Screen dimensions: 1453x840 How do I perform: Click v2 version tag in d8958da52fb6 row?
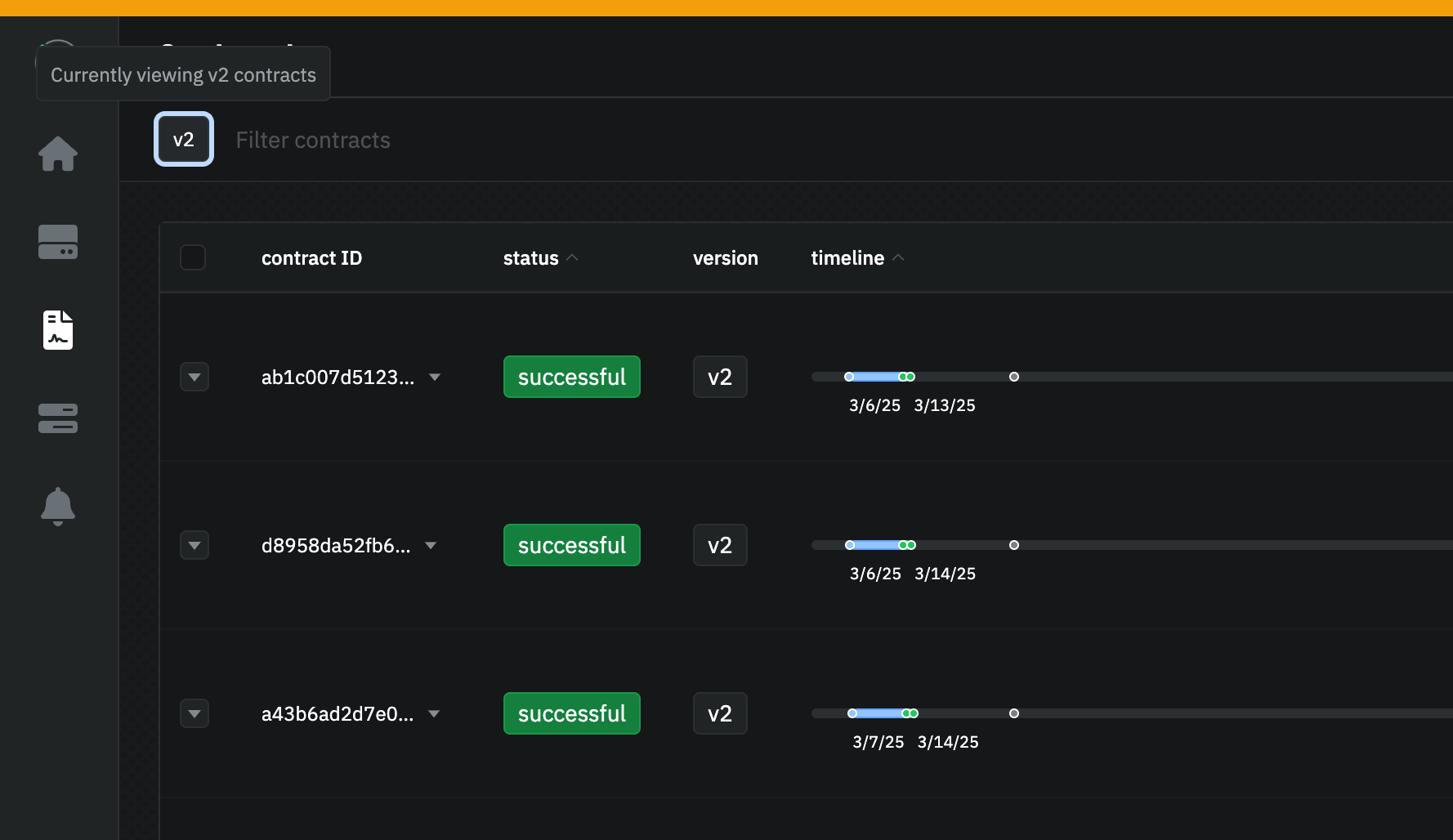(720, 545)
